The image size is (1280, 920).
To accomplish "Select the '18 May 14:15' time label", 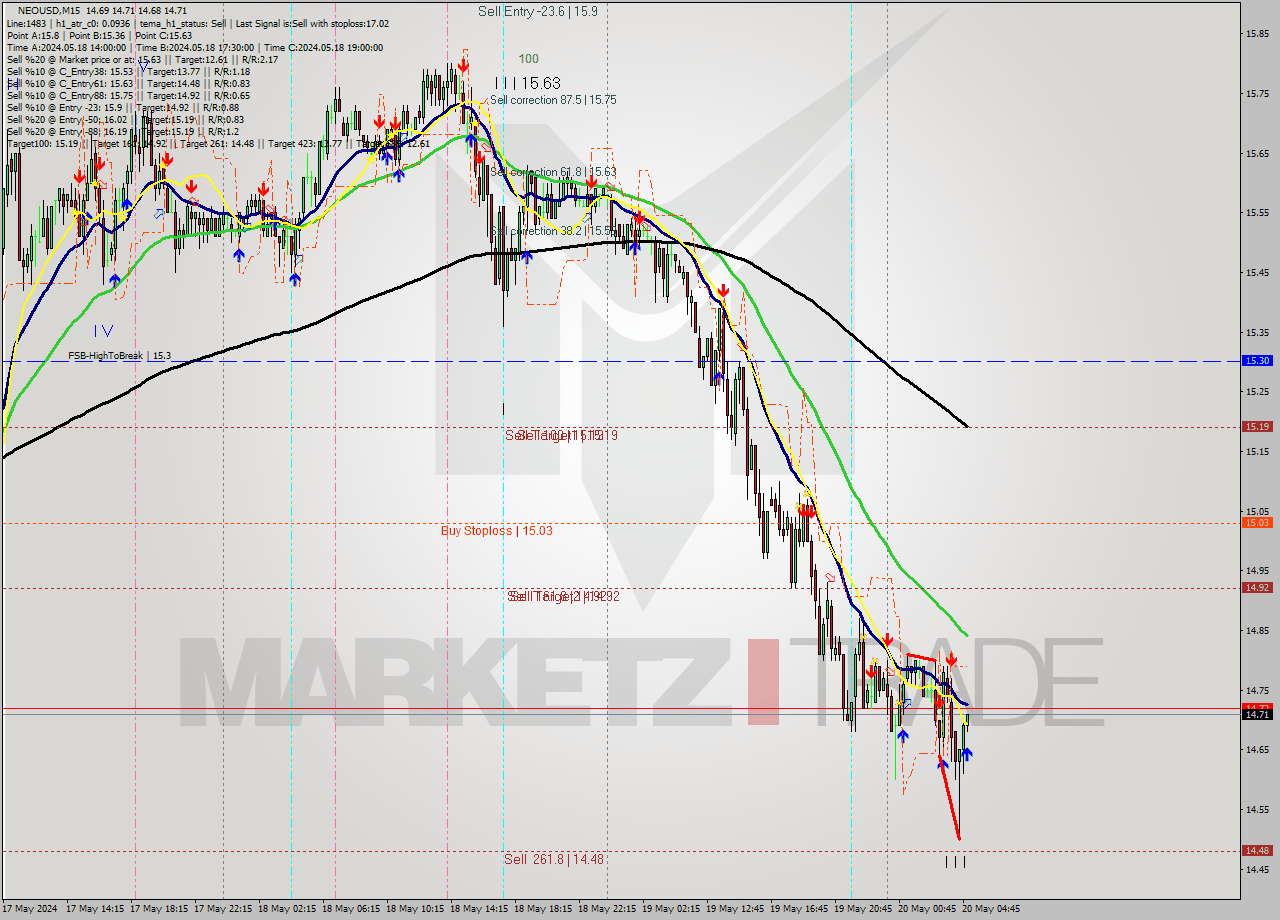I will pos(481,909).
